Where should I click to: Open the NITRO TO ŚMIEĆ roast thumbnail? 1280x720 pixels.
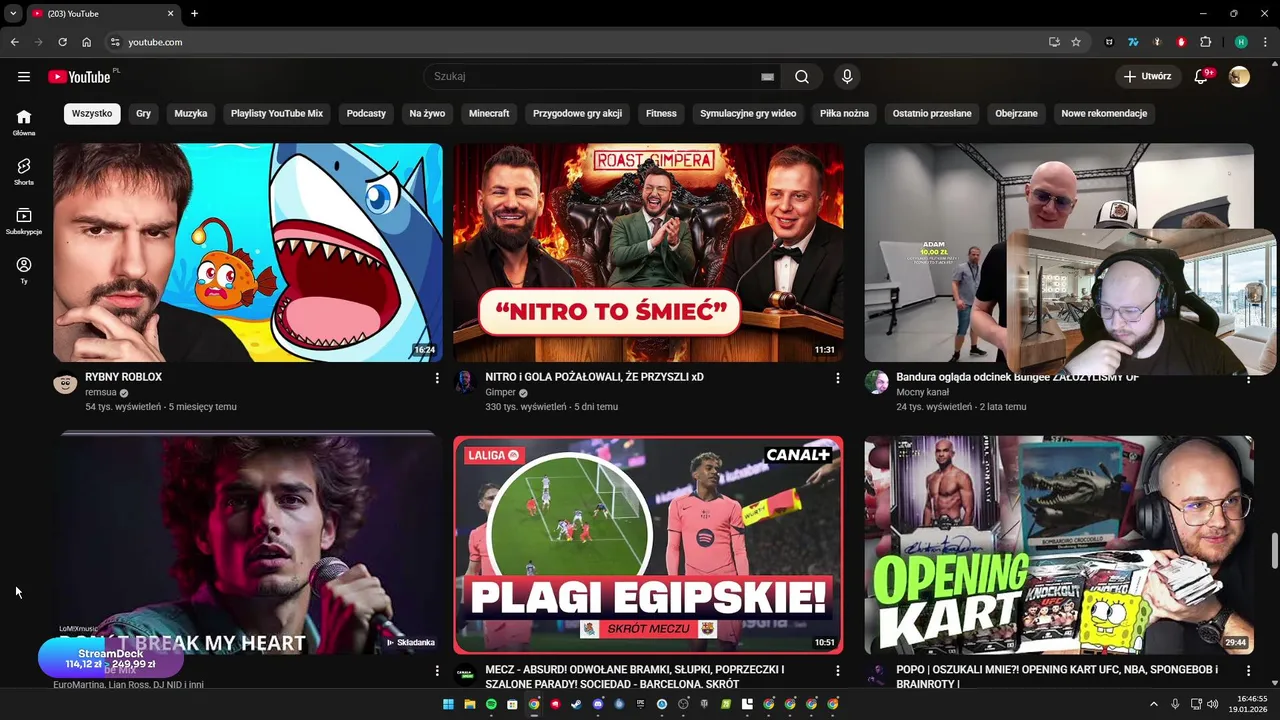(x=648, y=252)
